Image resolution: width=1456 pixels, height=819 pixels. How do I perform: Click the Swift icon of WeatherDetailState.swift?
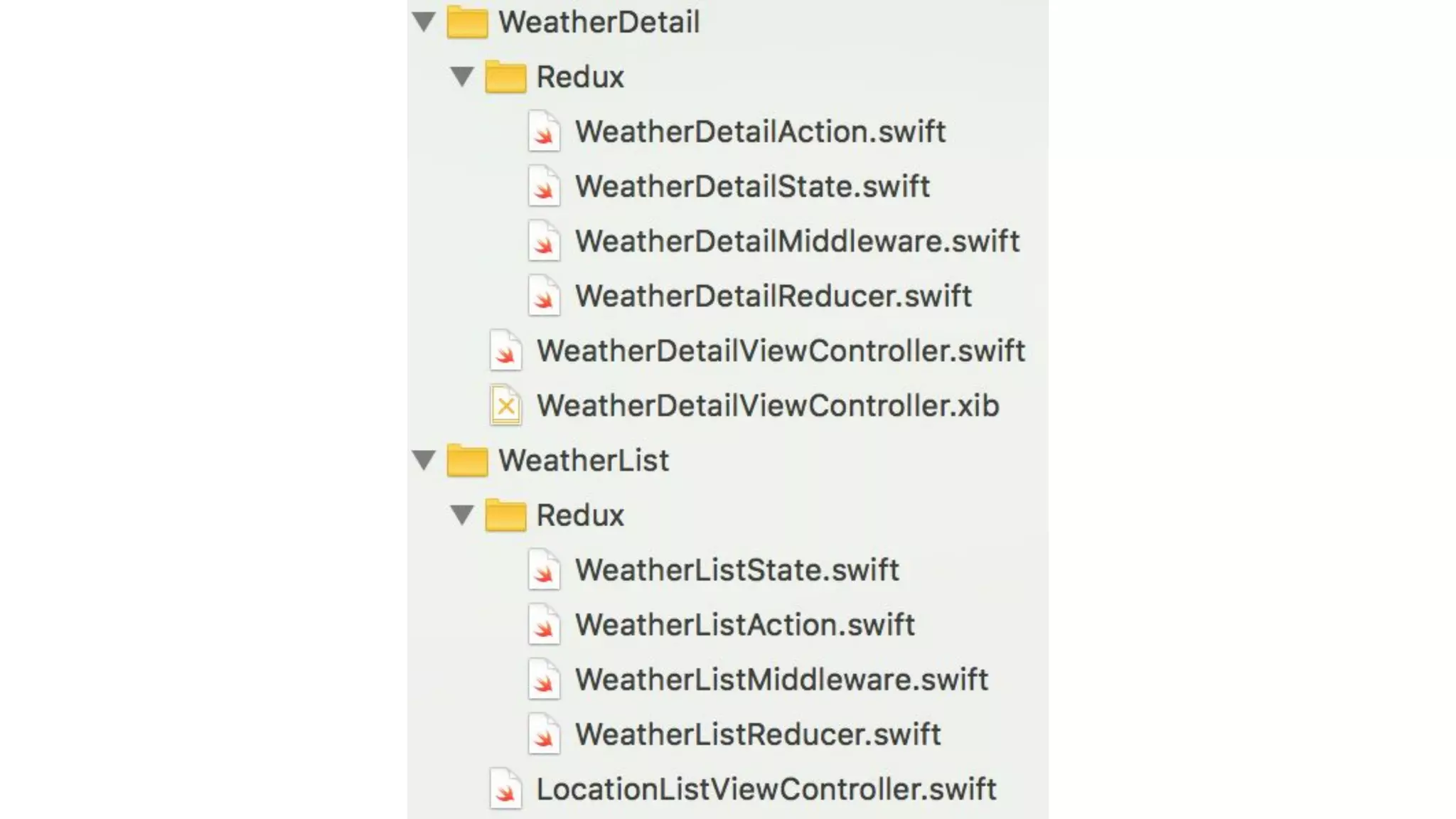click(544, 186)
